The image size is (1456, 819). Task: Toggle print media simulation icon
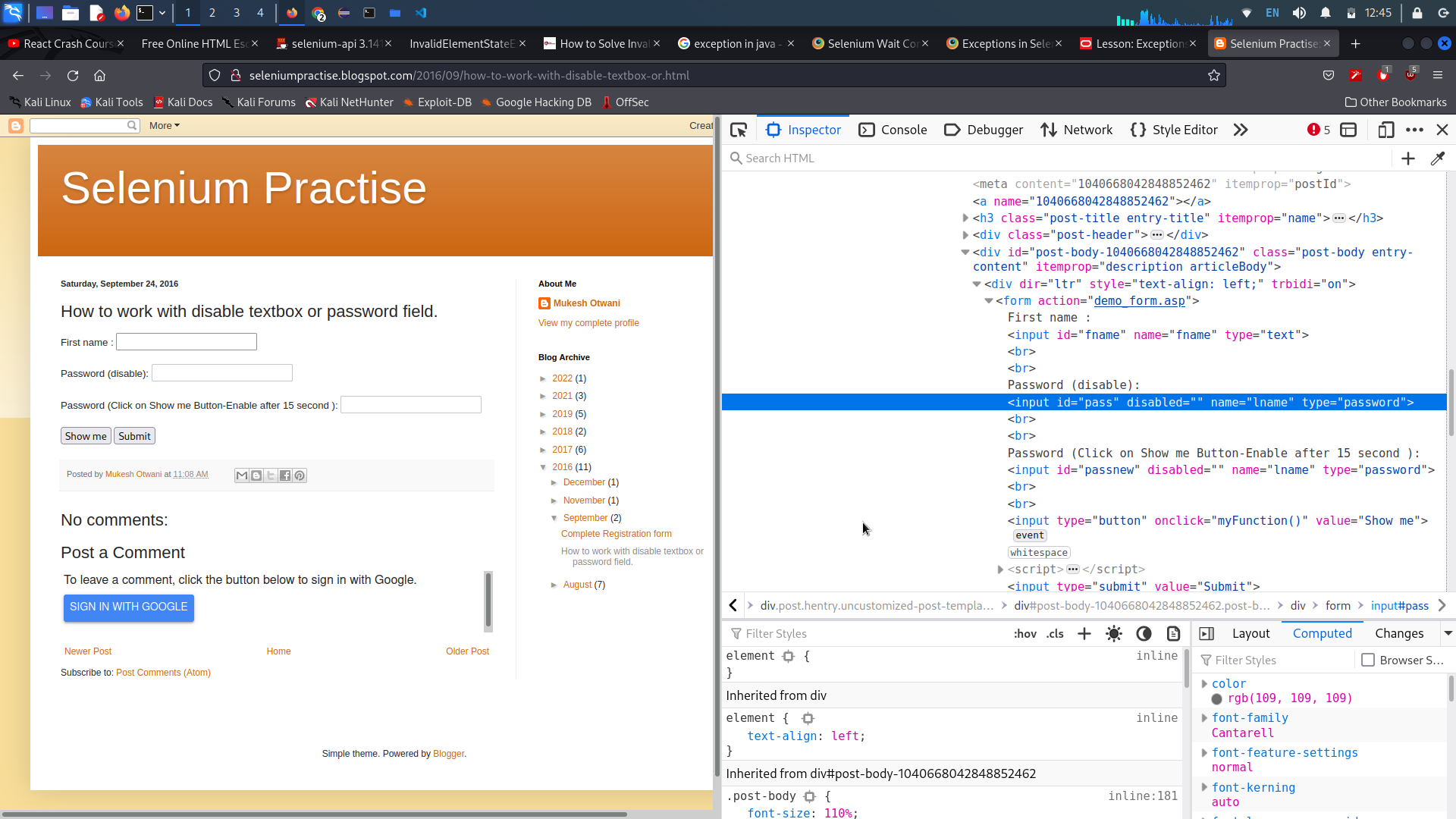coord(1172,633)
